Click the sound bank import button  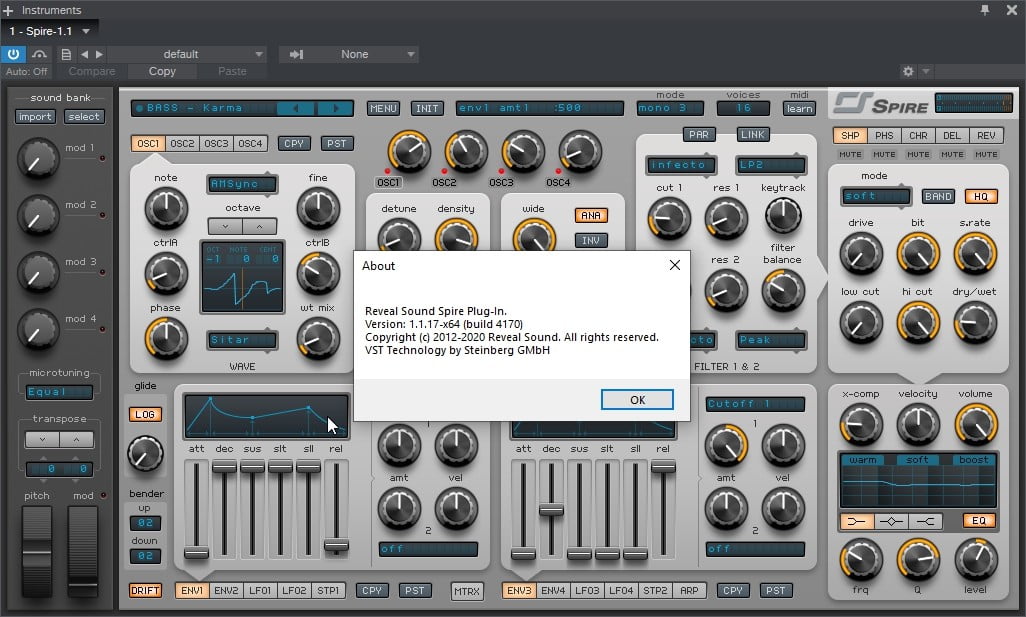[35, 116]
